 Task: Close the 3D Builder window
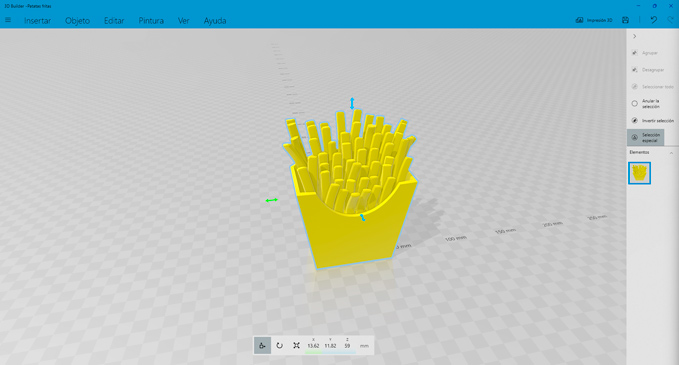(x=671, y=6)
